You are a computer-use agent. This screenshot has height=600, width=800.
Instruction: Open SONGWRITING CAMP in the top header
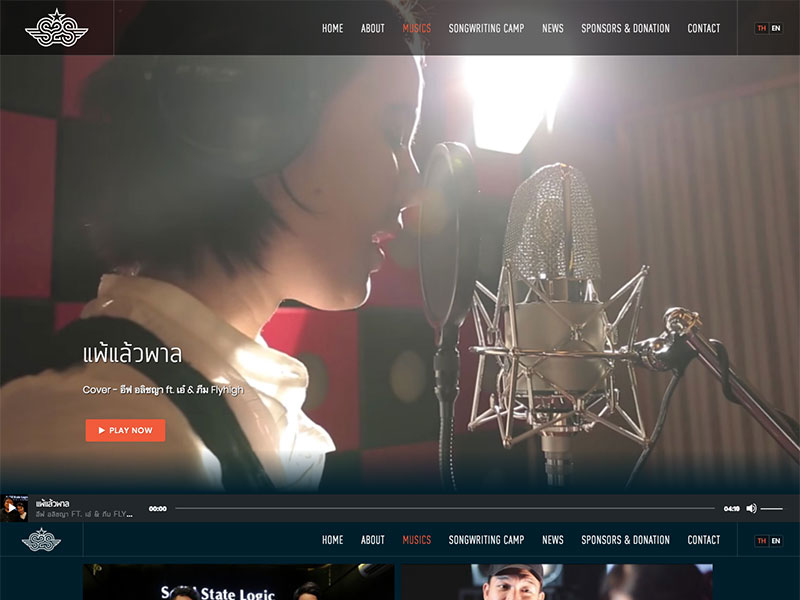(x=486, y=28)
